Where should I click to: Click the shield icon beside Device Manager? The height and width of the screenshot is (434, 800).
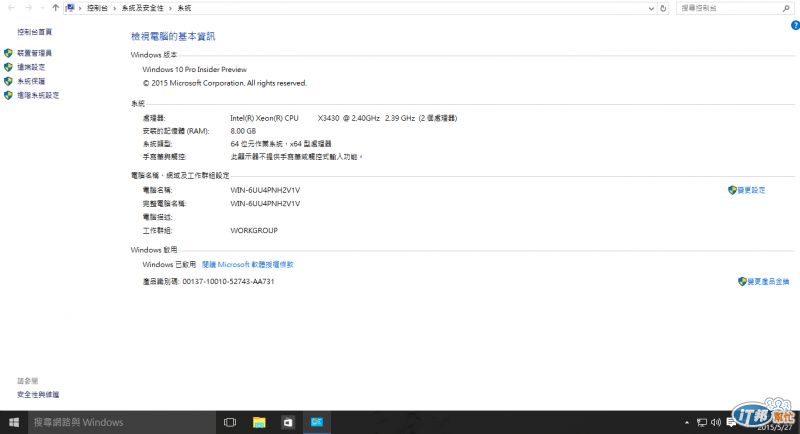point(8,53)
